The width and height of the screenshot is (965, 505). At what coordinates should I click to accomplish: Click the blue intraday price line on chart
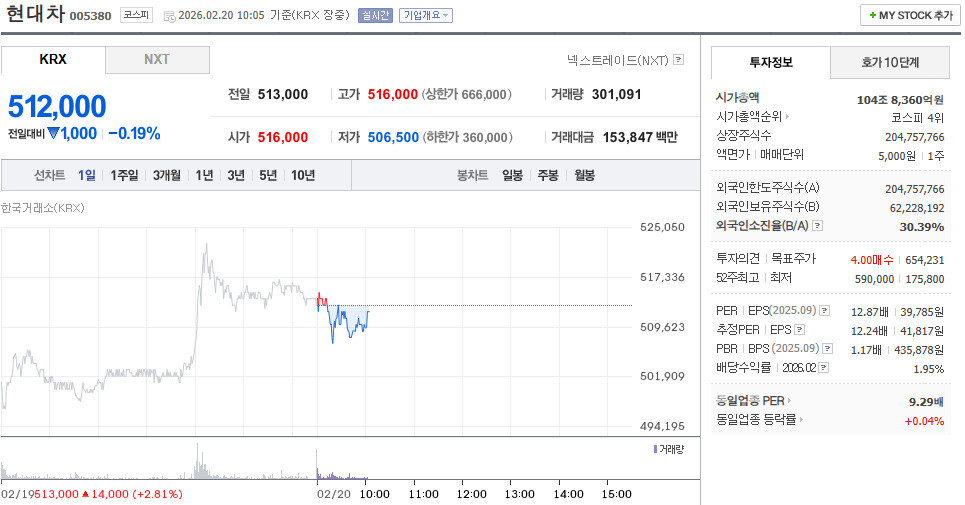click(x=345, y=322)
